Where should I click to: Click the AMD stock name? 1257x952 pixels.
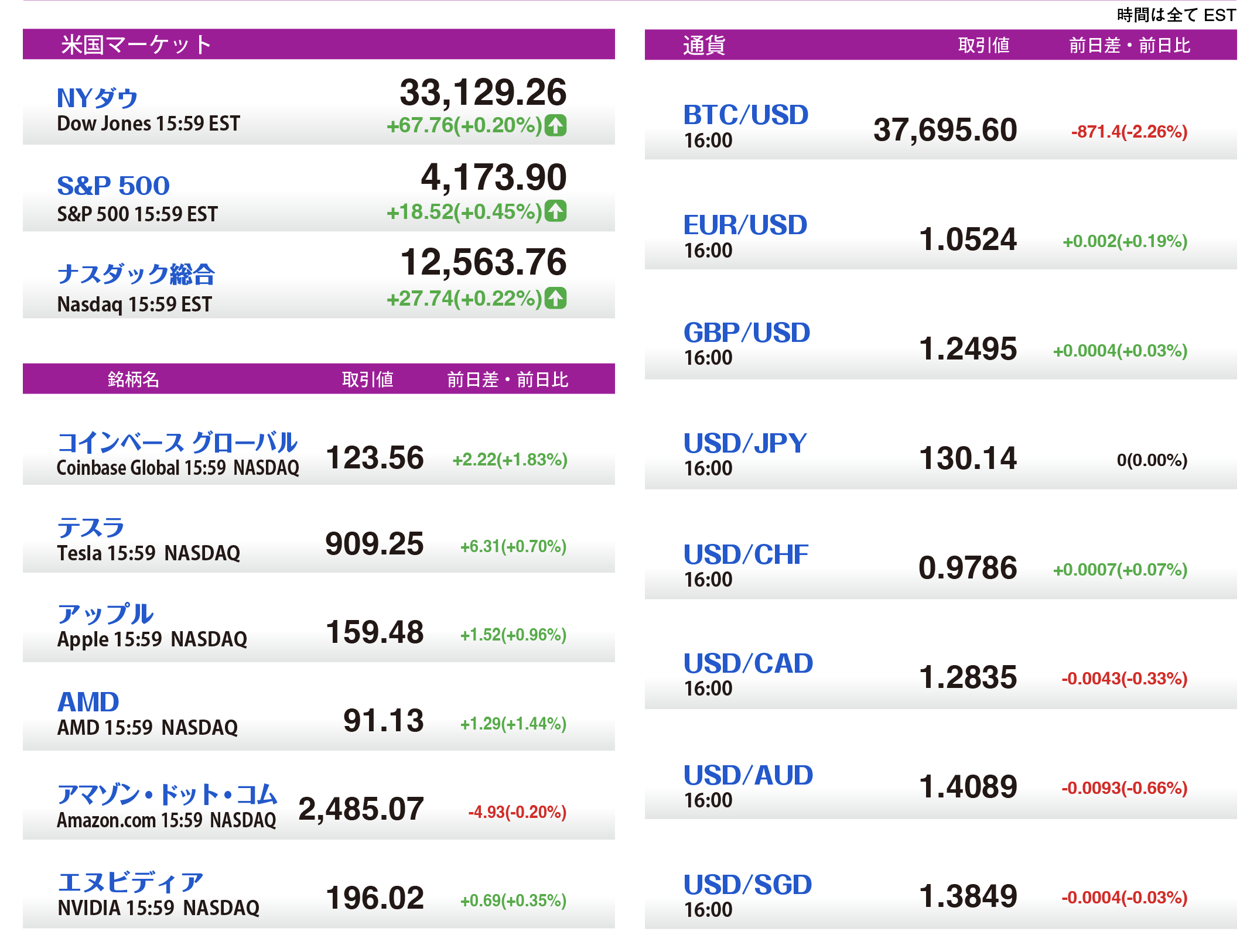tap(88, 701)
